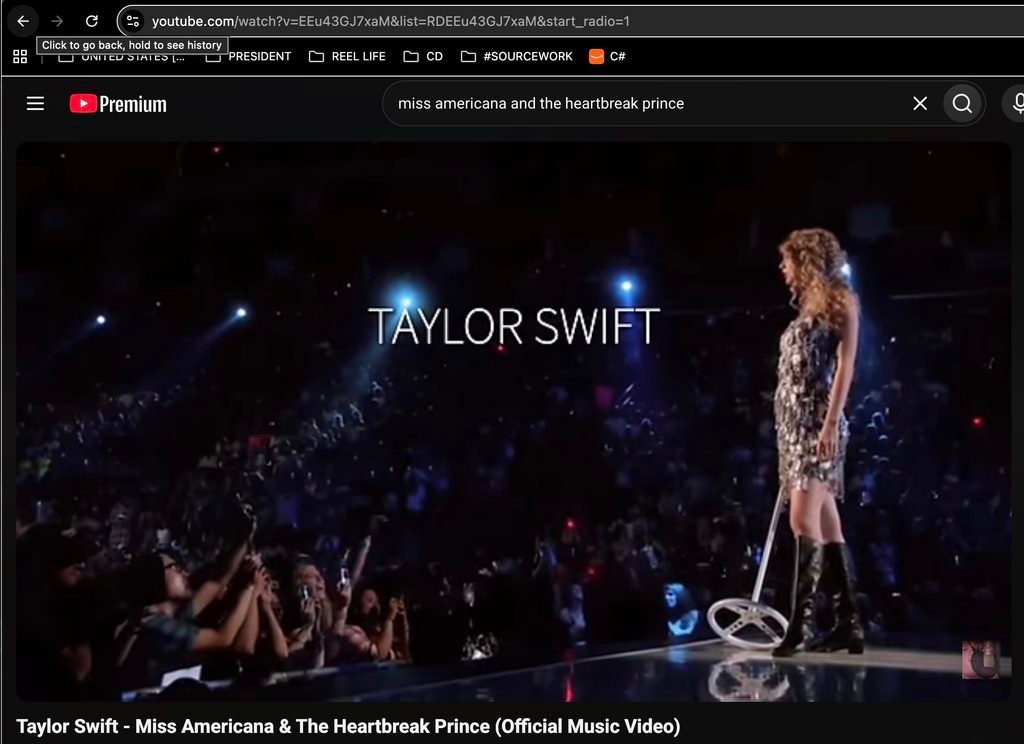
Task: Go back using the browser back arrow
Action: click(23, 21)
